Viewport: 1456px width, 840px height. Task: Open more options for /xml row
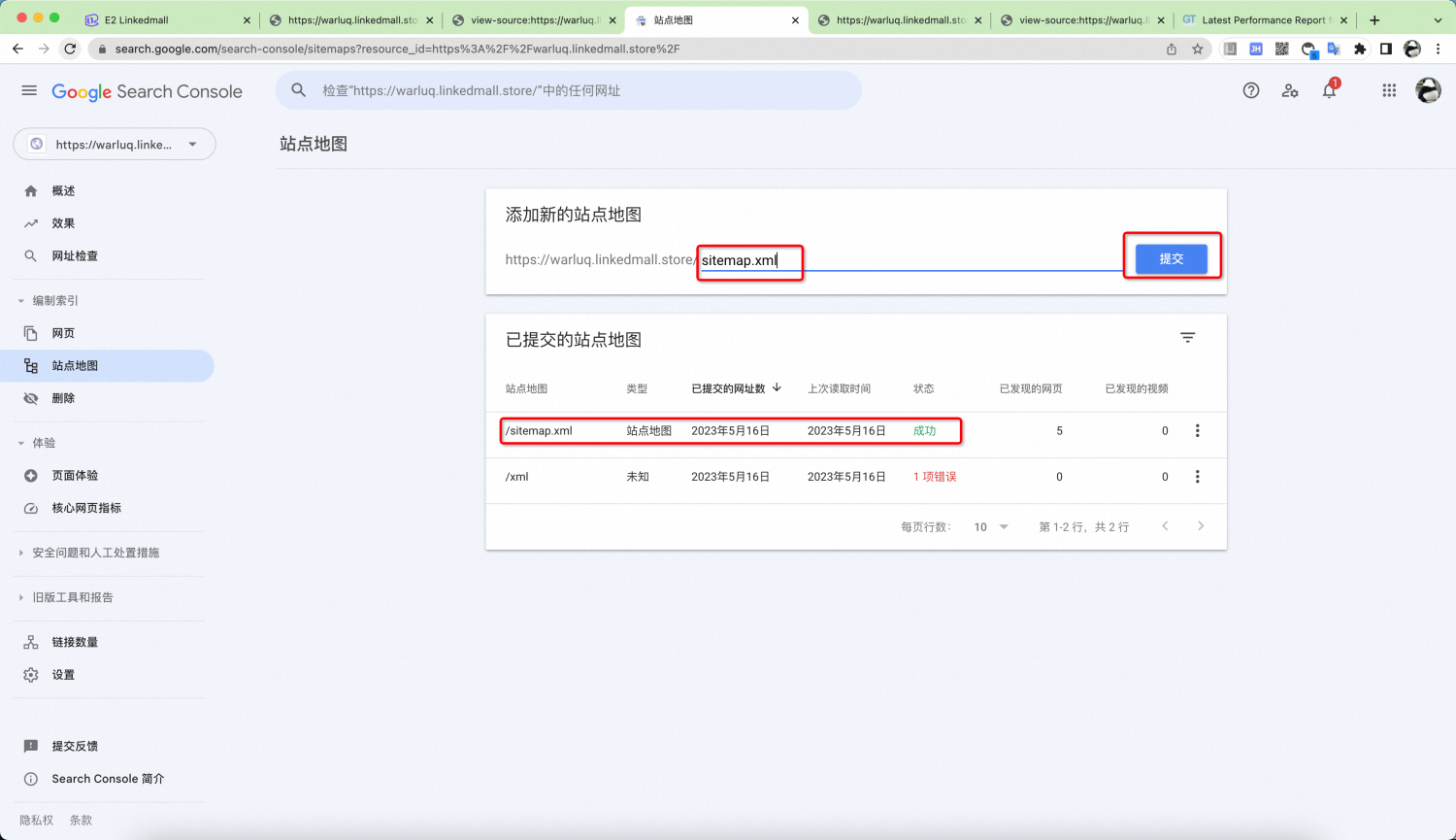pos(1197,477)
